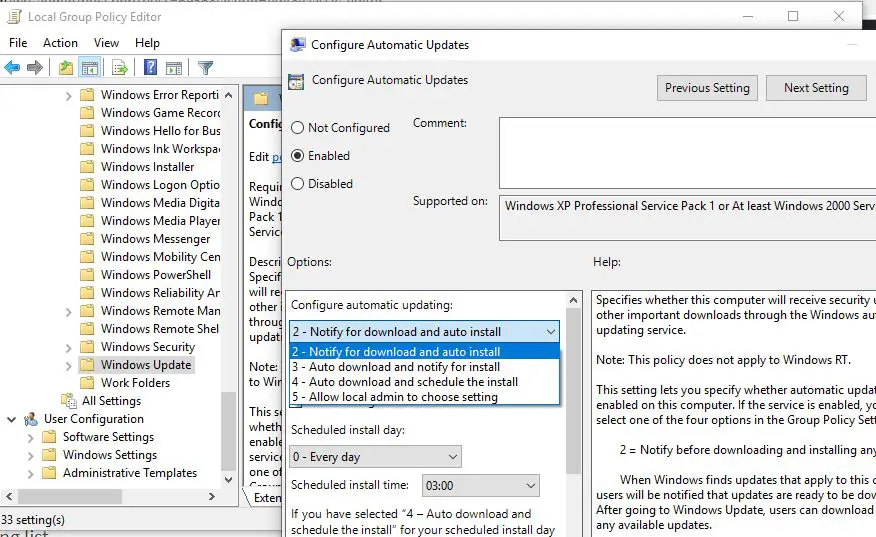Expand the Windows Settings tree node
This screenshot has width=876, height=537.
coord(31,456)
